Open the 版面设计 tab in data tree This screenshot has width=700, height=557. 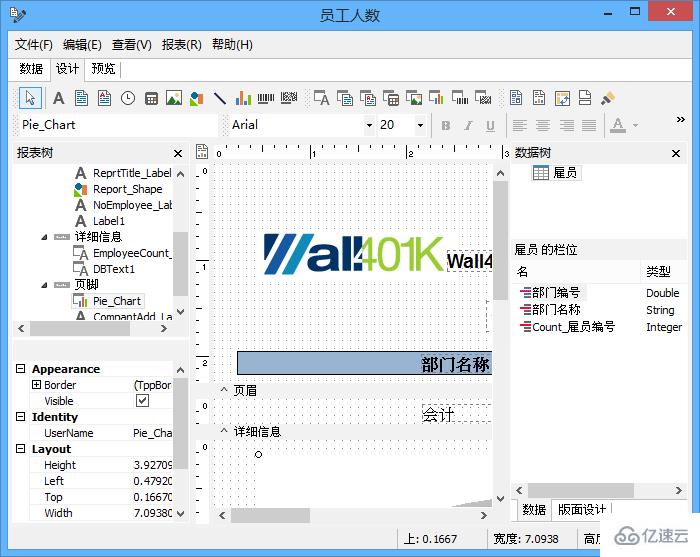click(582, 509)
